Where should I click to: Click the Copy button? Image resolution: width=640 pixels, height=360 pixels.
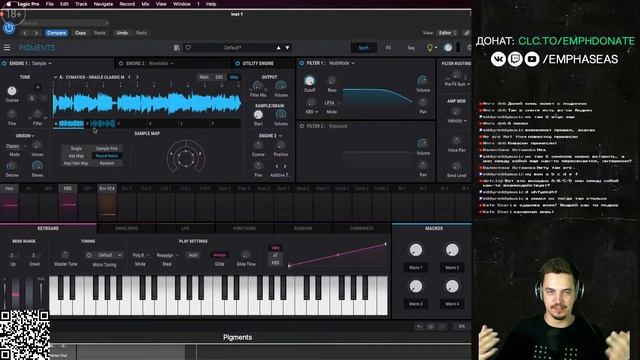[x=80, y=33]
